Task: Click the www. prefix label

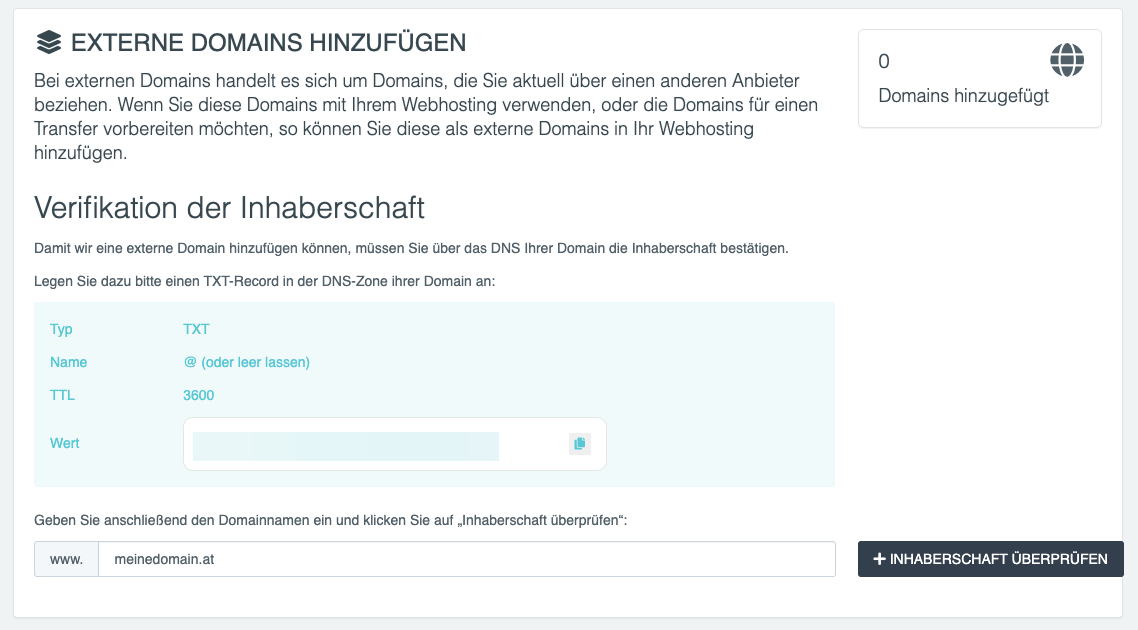Action: click(66, 559)
